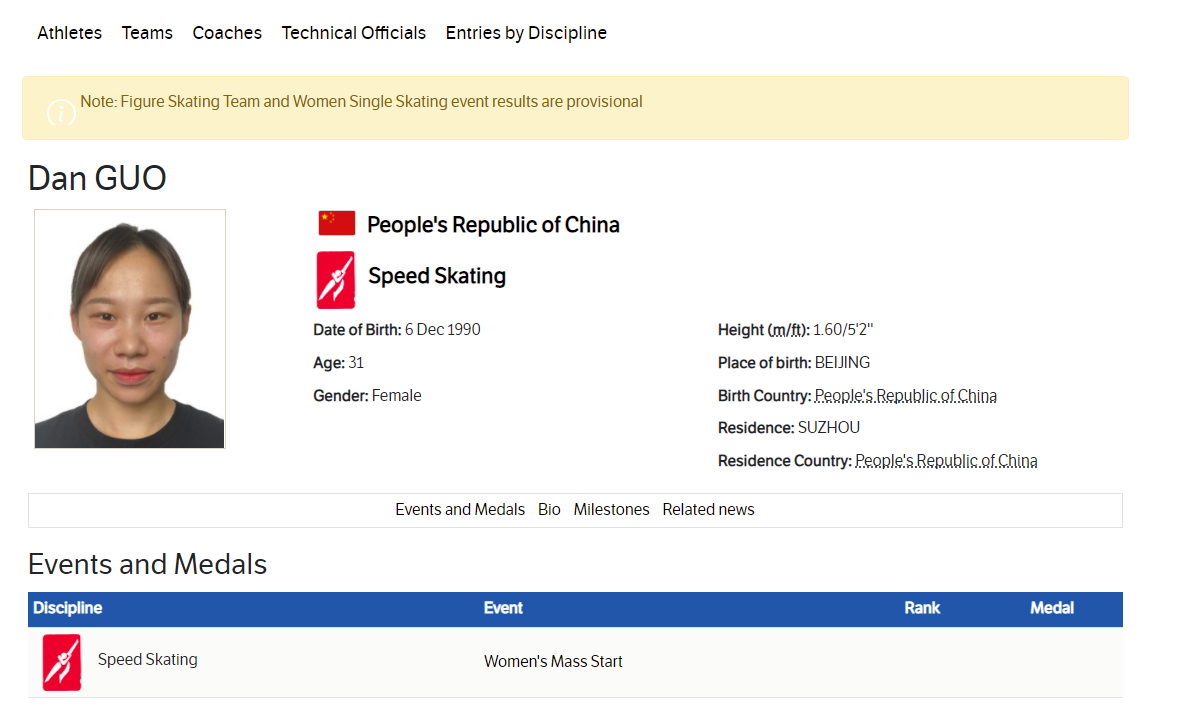Click the date of birth 6 Dec 1990
1195x721 pixels.
point(442,330)
